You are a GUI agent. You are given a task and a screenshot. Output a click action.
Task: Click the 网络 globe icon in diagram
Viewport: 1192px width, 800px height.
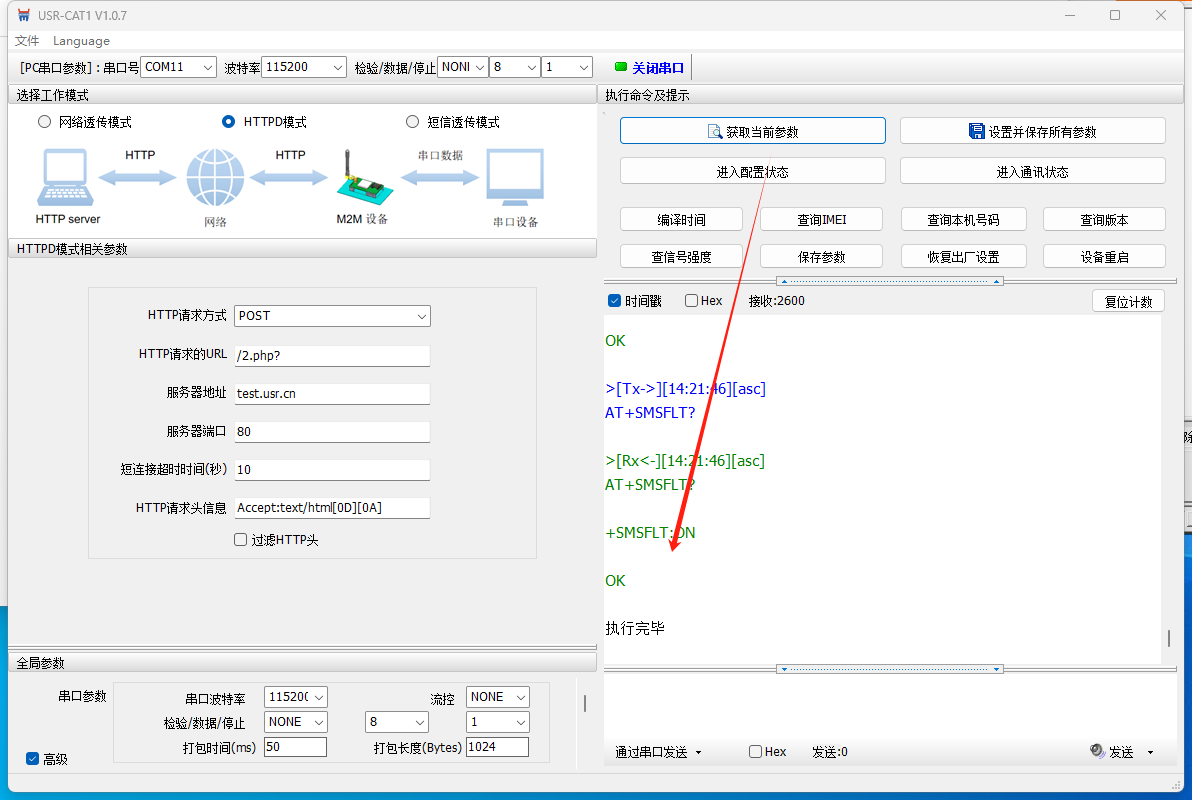coord(214,178)
